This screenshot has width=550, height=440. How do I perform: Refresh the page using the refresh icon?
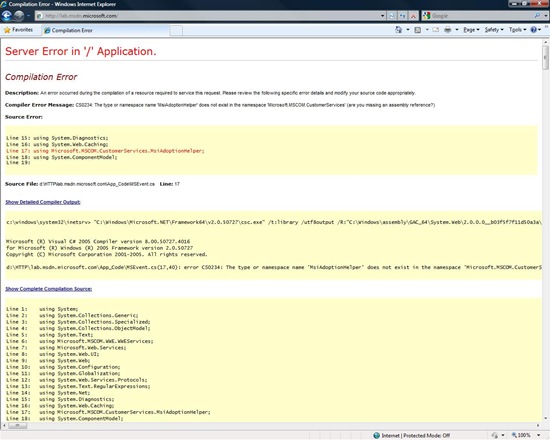coord(403,16)
